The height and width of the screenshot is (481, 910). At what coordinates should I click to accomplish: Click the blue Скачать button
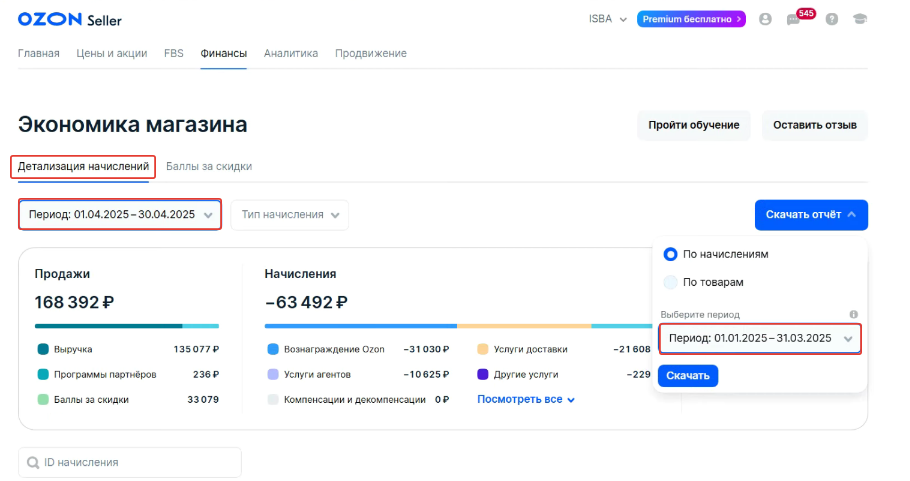pos(688,375)
